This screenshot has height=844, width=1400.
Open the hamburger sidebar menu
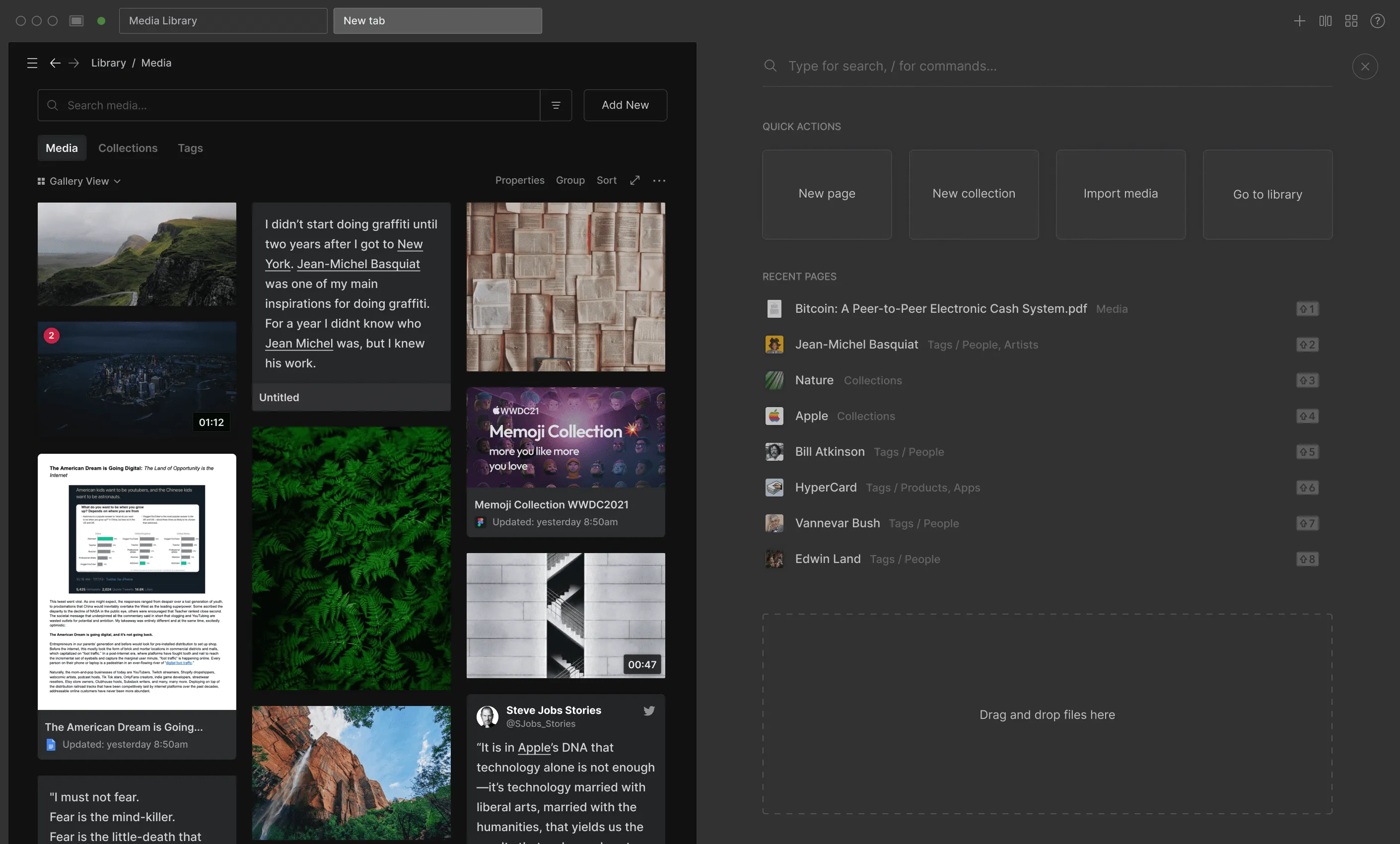coord(32,63)
